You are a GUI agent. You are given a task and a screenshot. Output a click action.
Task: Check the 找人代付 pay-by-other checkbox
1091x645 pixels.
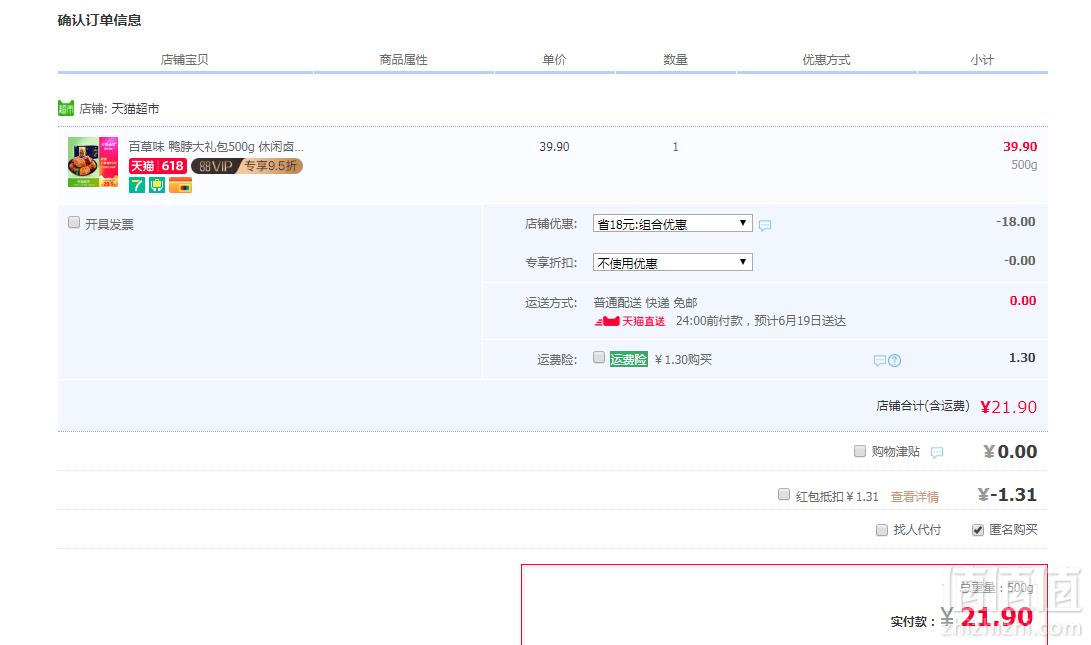coord(882,529)
